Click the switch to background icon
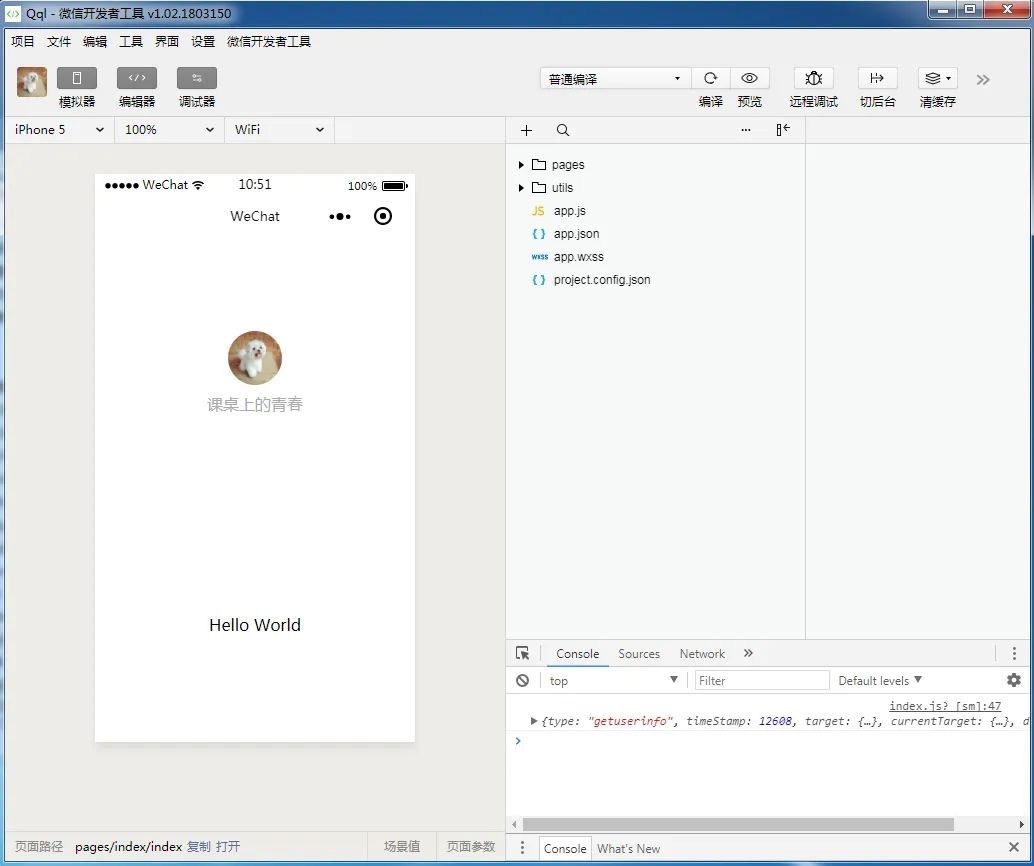 pos(877,79)
